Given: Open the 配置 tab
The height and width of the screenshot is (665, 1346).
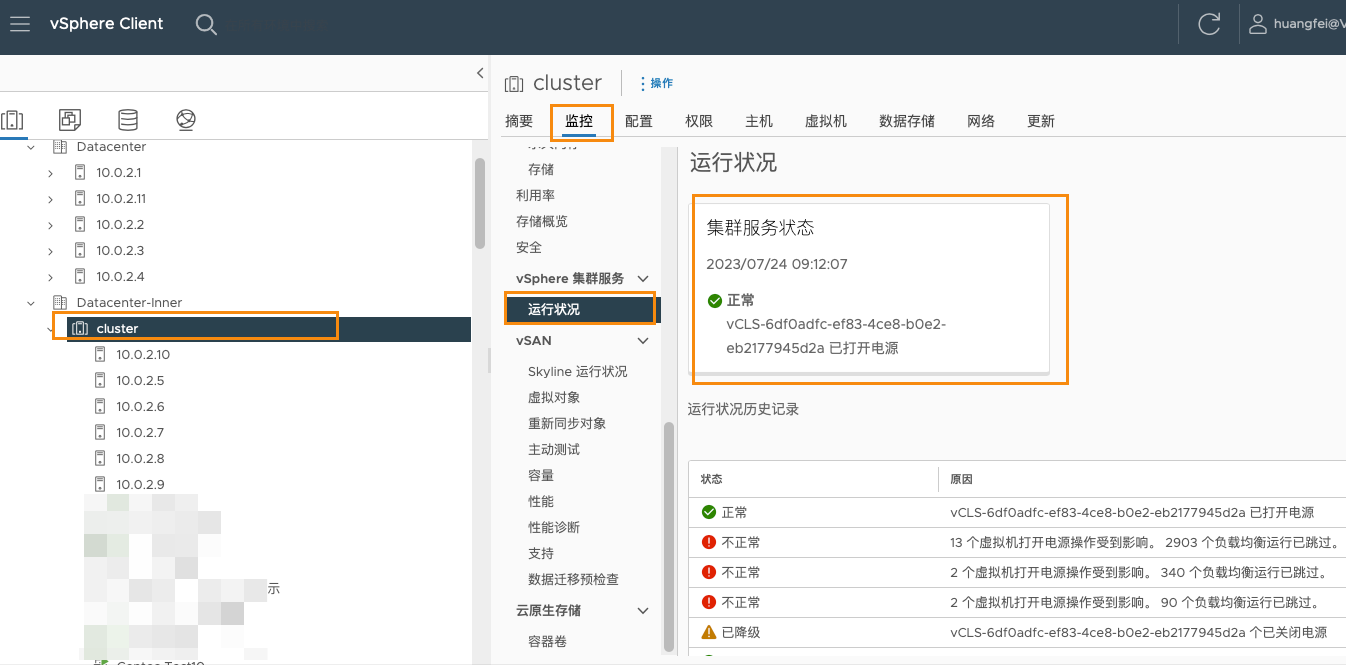Looking at the screenshot, I should point(639,122).
